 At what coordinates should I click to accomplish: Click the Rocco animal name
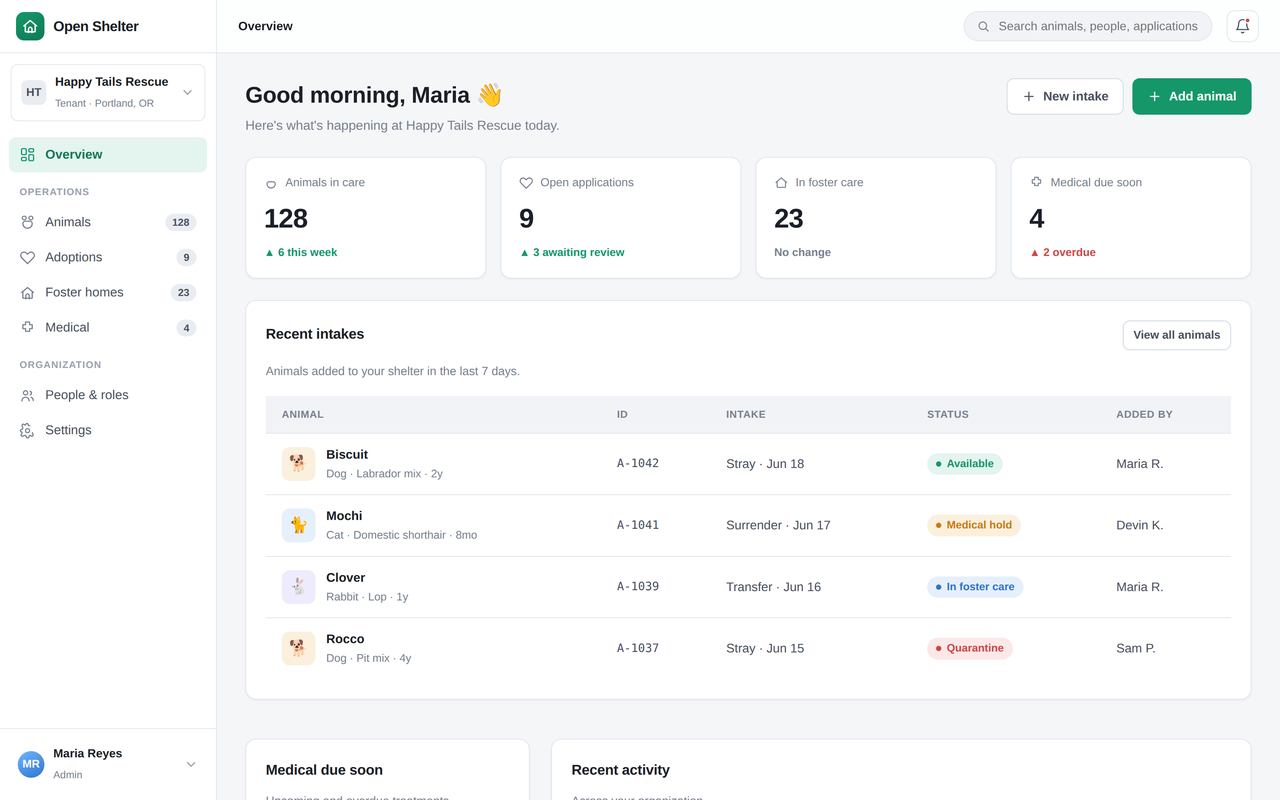click(x=345, y=639)
